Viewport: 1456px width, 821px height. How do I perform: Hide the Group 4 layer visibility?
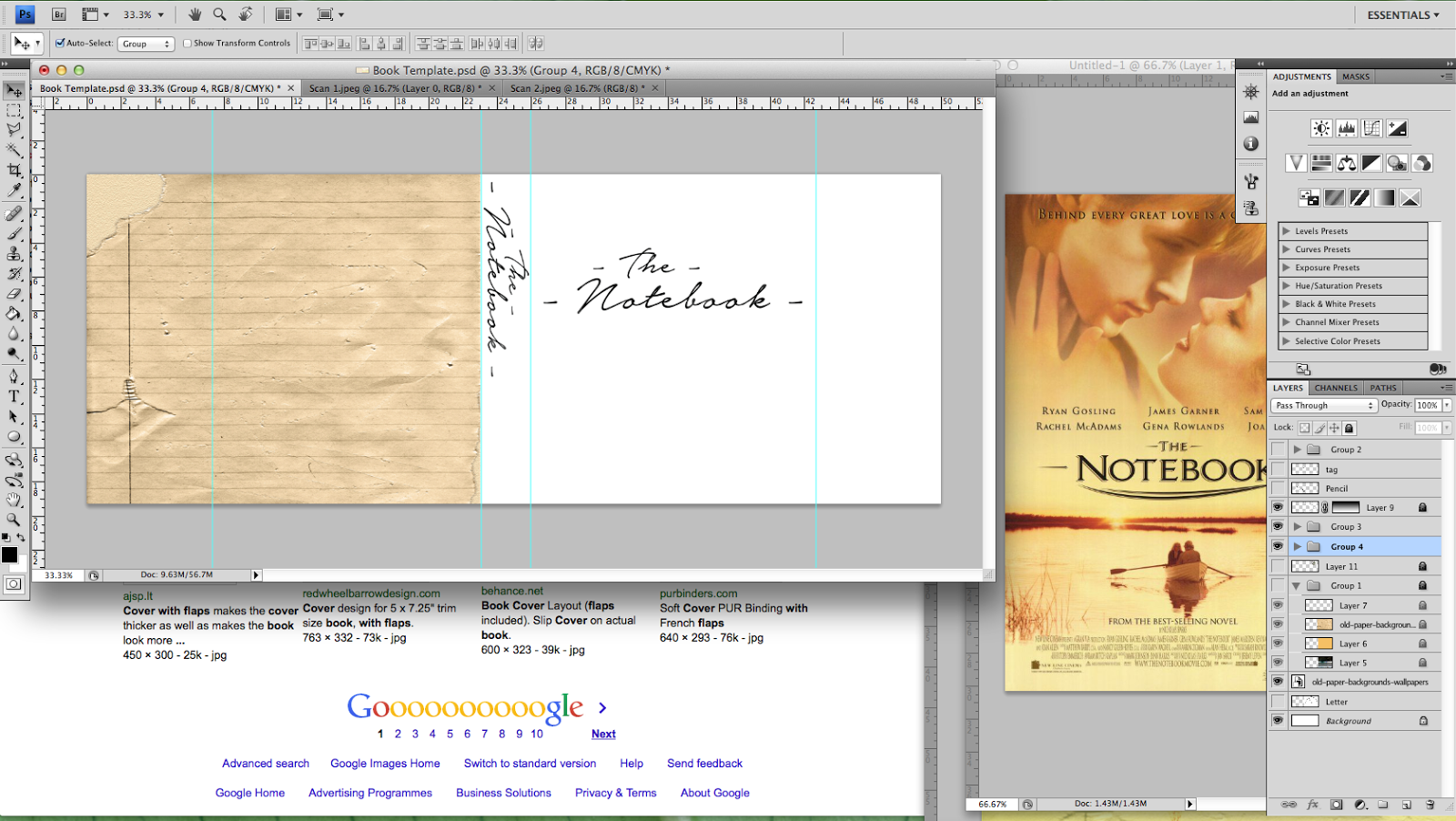1278,546
